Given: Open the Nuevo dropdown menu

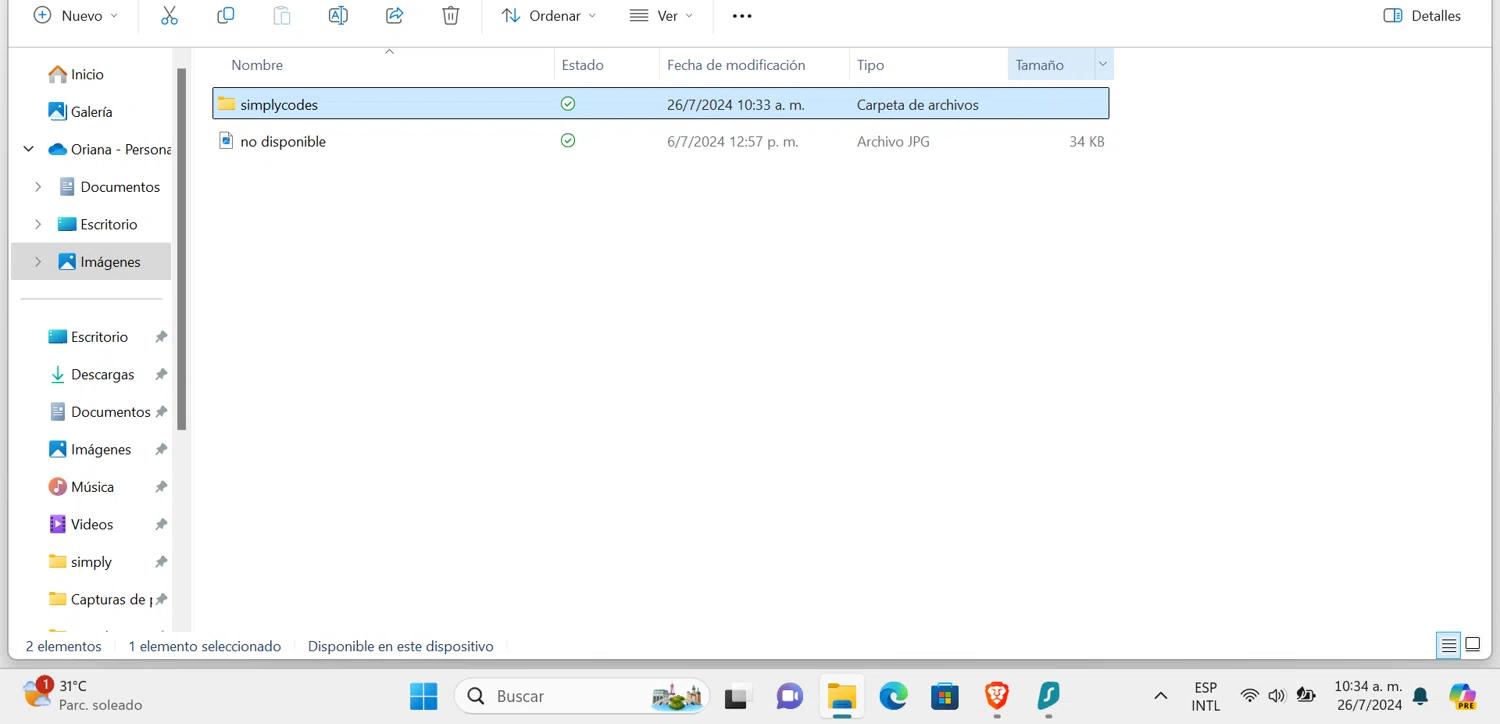Looking at the screenshot, I should pos(76,16).
